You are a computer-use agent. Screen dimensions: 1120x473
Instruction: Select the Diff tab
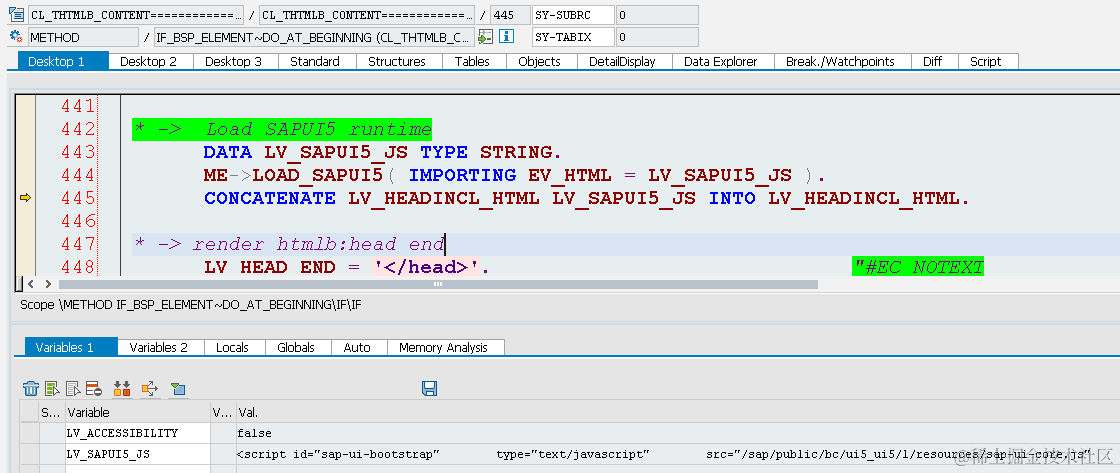pos(933,61)
